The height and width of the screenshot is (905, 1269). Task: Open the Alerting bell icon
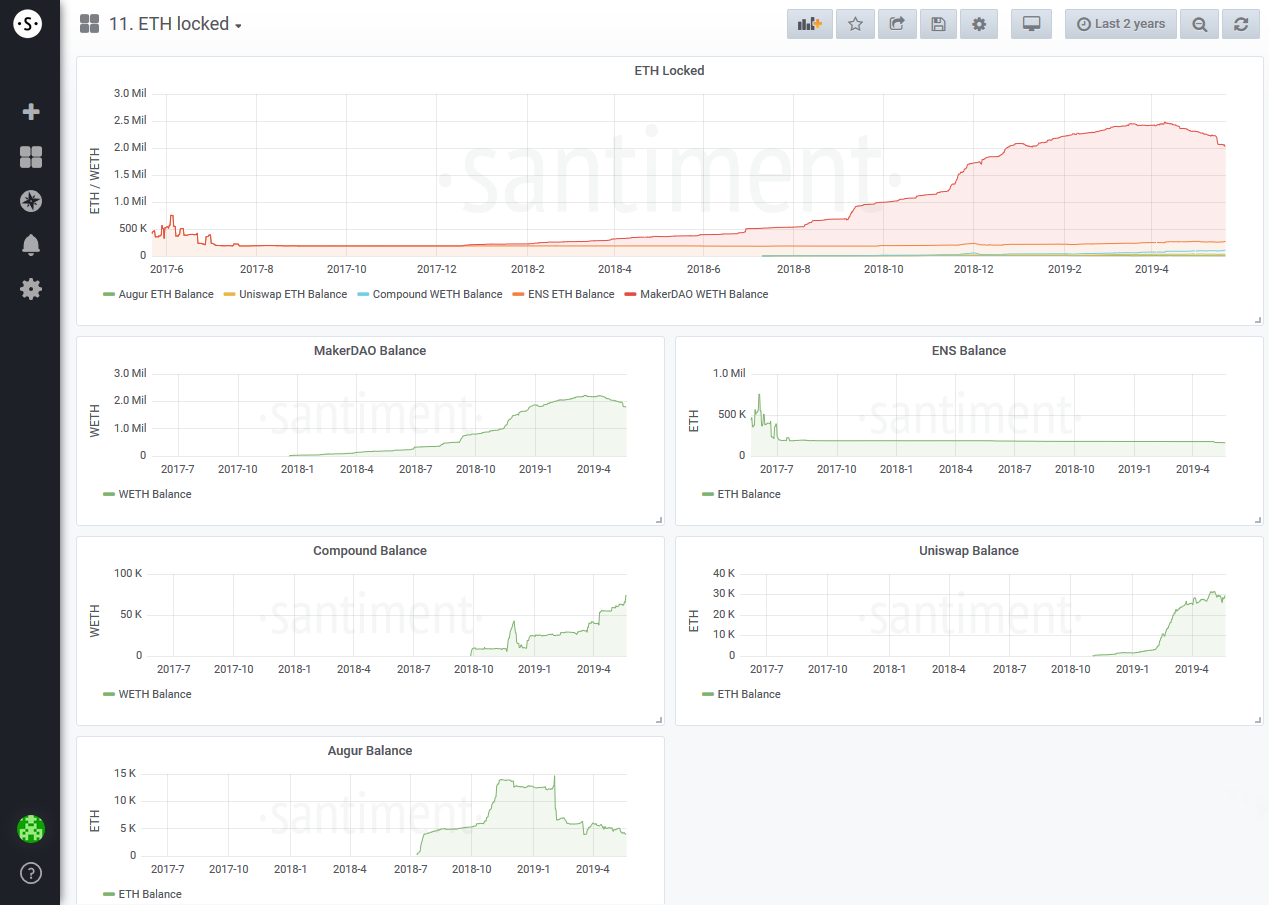(x=31, y=245)
